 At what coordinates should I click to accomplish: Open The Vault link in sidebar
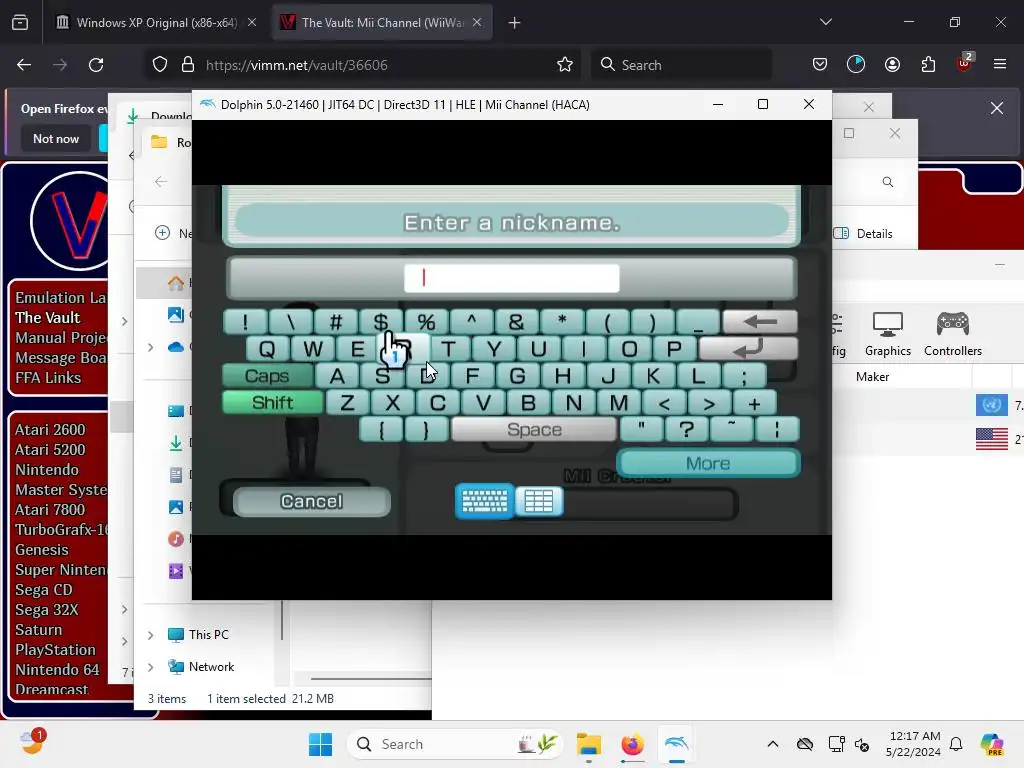[x=48, y=318]
